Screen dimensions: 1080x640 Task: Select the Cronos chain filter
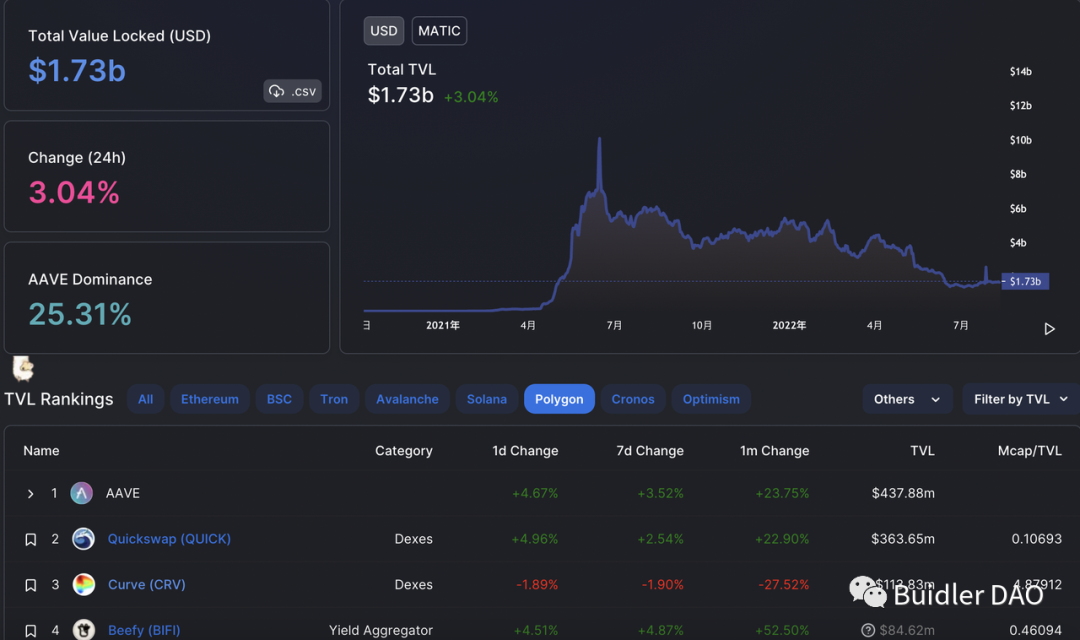(x=633, y=399)
